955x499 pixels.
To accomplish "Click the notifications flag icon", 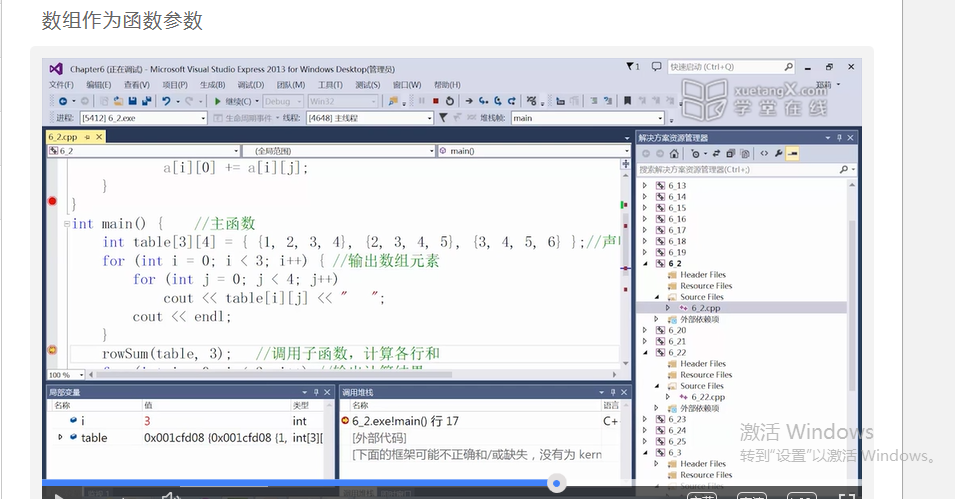I will 630,66.
